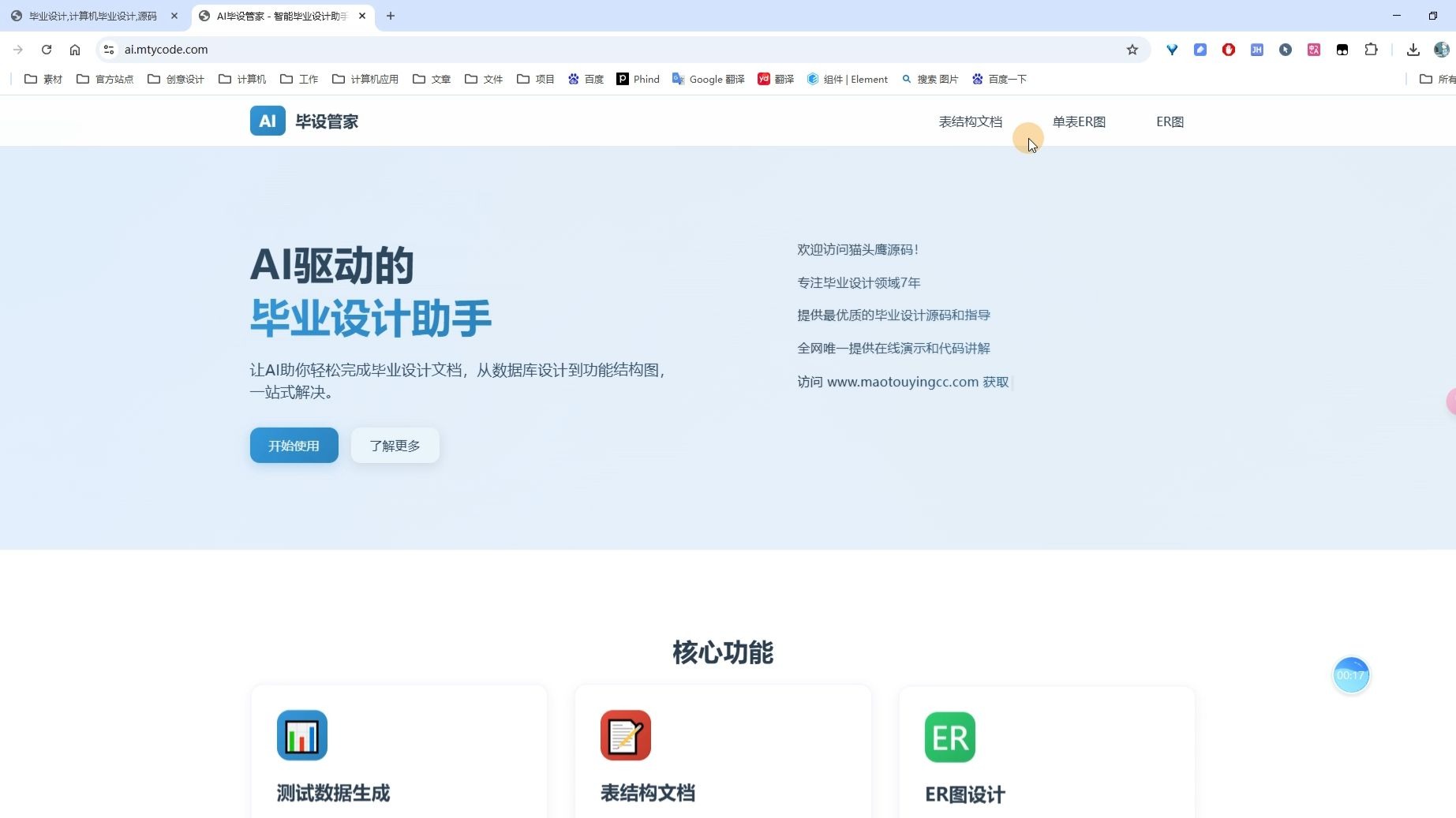Click the AI 毕设管家 logo icon
Image resolution: width=1456 pixels, height=818 pixels.
pos(267,121)
